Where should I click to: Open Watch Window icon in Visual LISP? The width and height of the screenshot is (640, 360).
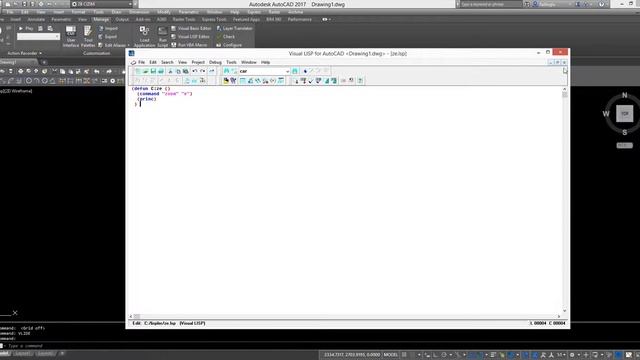point(281,81)
